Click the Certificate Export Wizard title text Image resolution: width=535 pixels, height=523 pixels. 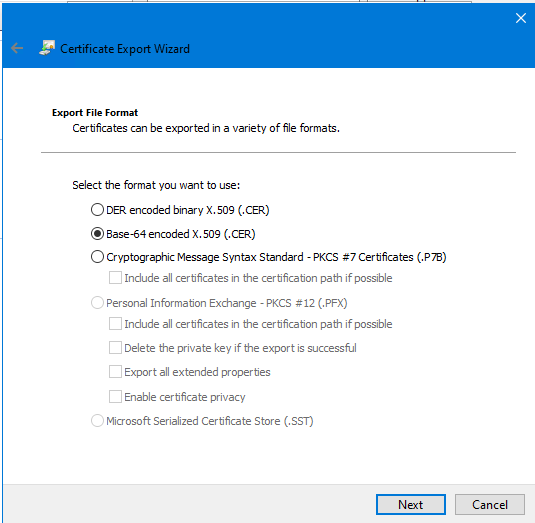tap(125, 49)
